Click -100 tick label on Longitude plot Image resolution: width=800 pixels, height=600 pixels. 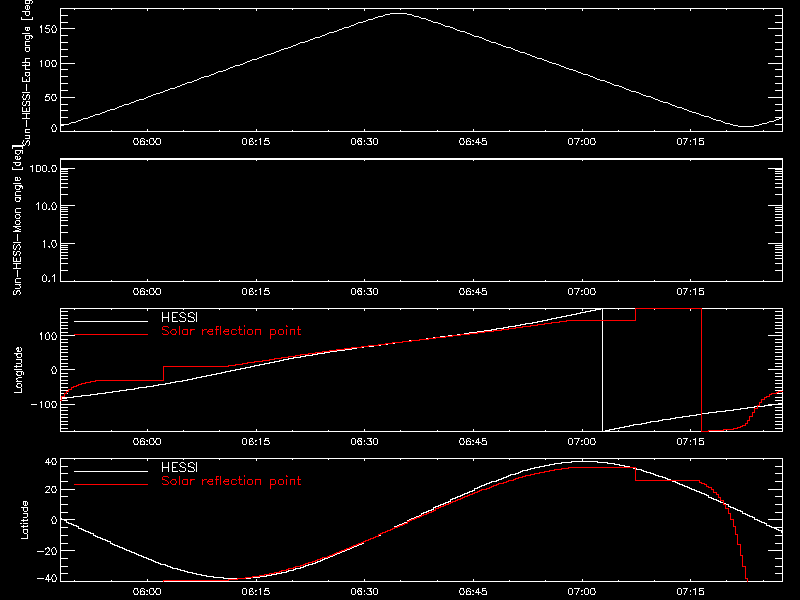point(44,404)
